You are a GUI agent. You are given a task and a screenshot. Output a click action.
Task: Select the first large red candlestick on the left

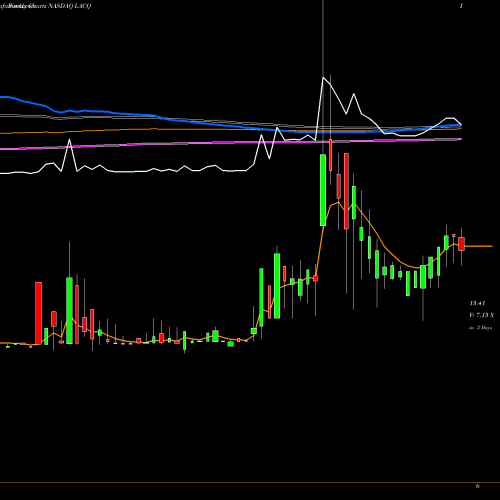(x=39, y=313)
